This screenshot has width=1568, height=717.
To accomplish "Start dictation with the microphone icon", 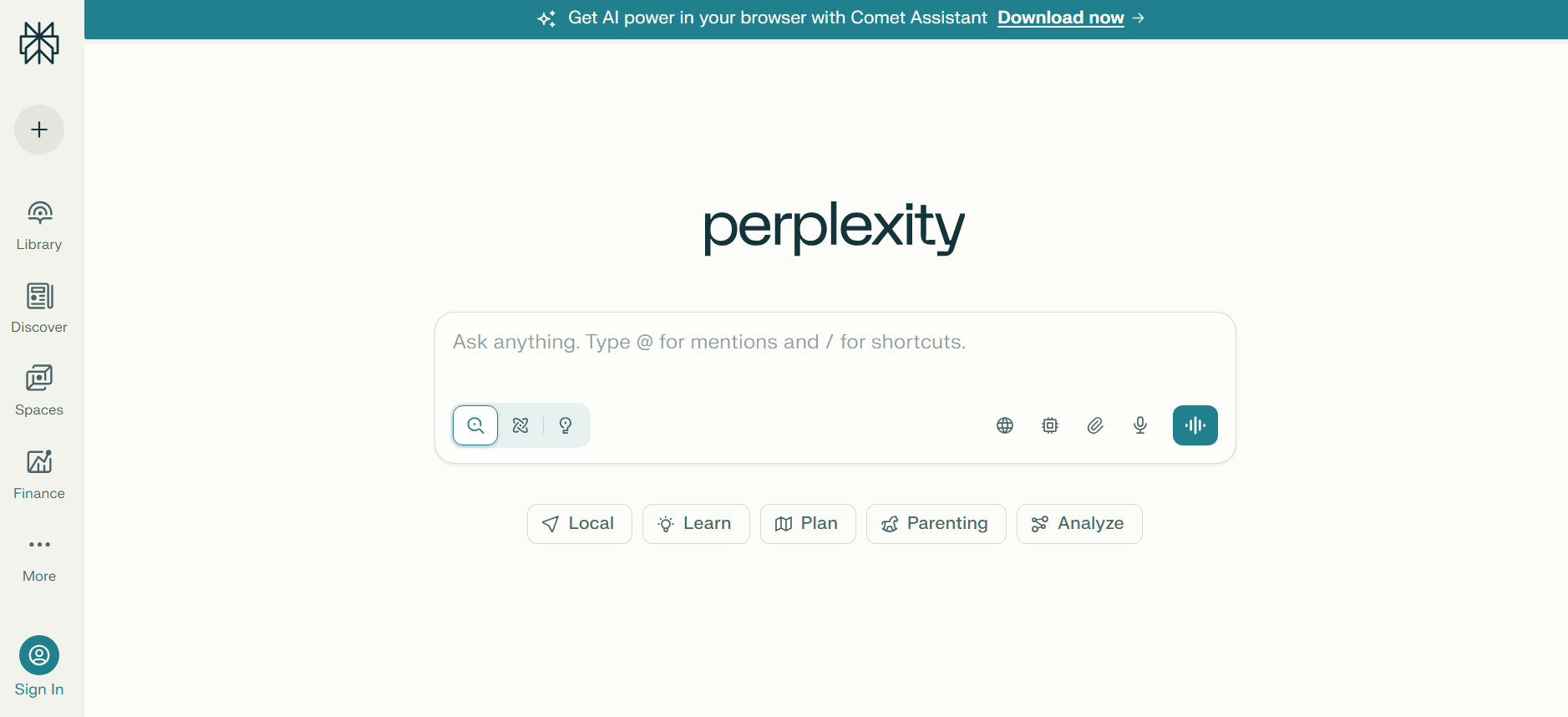I will point(1139,425).
